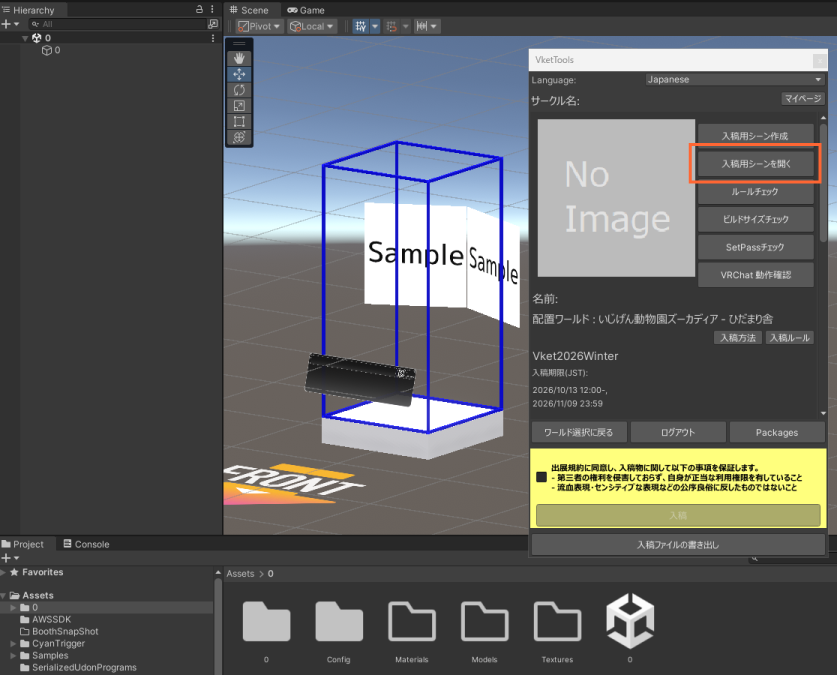This screenshot has width=837, height=675.
Task: Toggle the Hierarchy panel lock
Action: (199, 9)
